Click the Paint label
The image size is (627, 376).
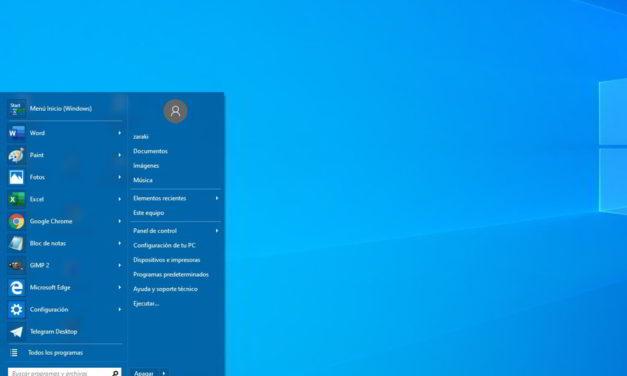coord(36,155)
